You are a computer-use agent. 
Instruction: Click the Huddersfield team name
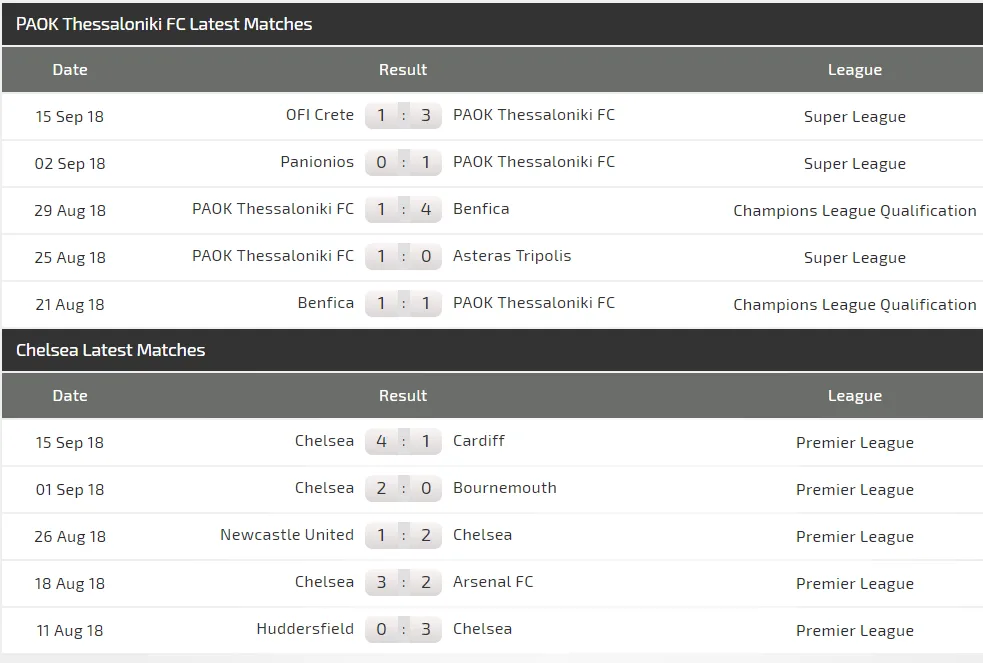pos(305,629)
